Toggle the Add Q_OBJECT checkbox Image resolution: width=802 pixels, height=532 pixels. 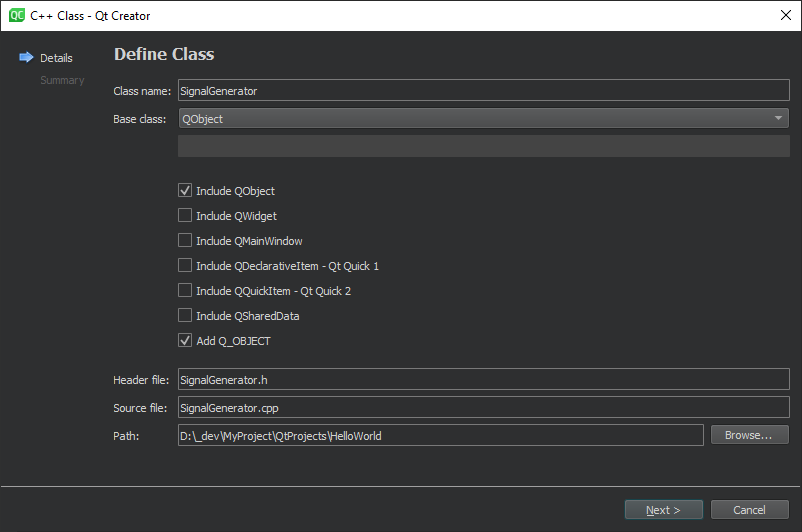click(185, 341)
